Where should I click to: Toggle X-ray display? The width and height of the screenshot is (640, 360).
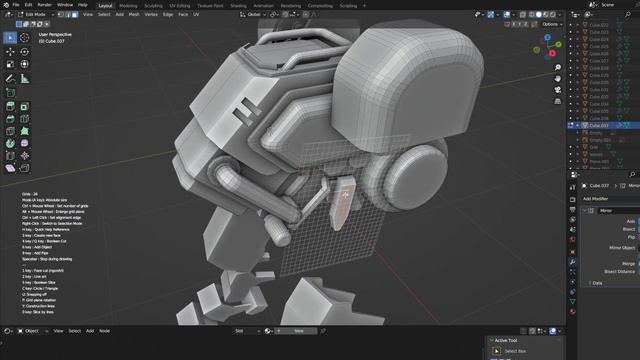click(x=522, y=15)
